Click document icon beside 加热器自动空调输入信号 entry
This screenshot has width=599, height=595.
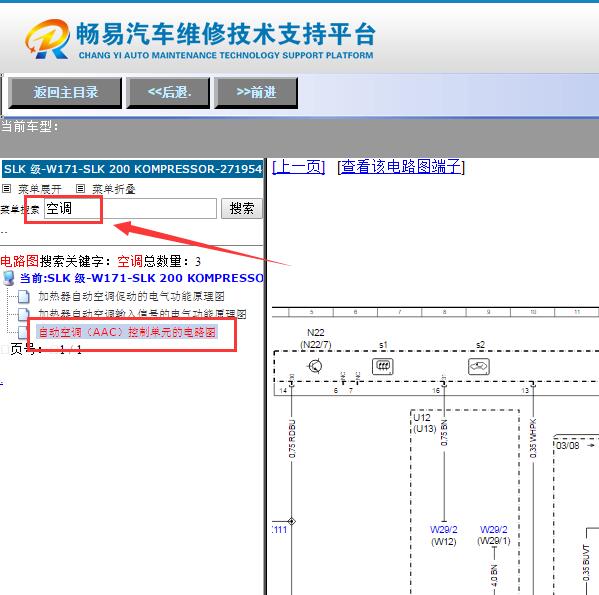click(24, 314)
